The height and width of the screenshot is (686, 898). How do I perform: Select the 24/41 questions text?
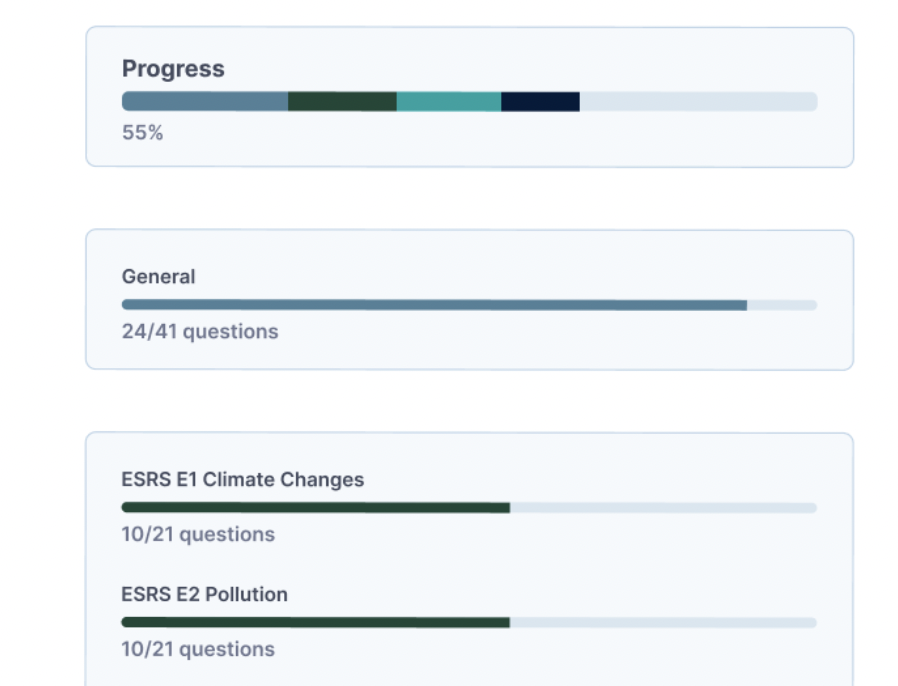[200, 331]
